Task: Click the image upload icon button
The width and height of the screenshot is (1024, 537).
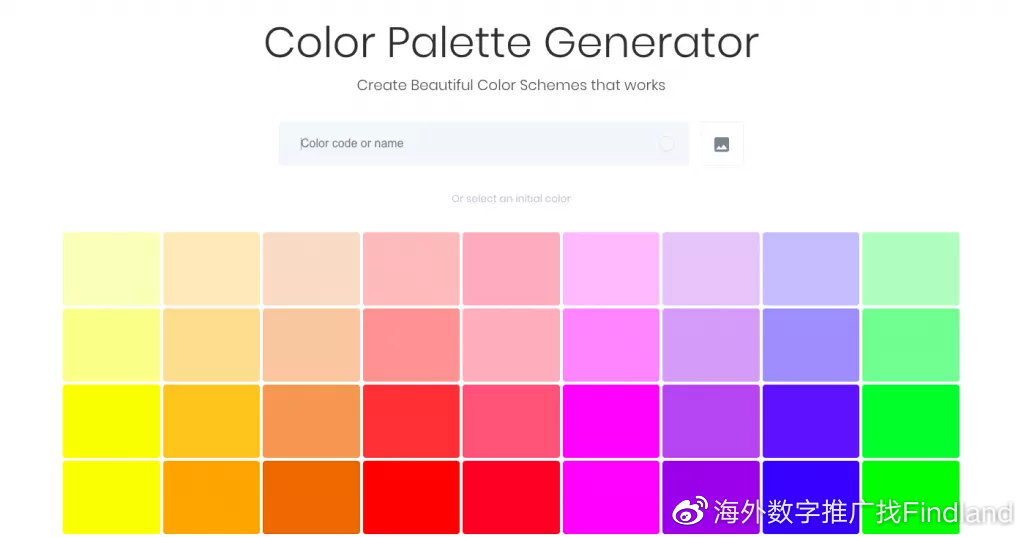Action: click(721, 144)
